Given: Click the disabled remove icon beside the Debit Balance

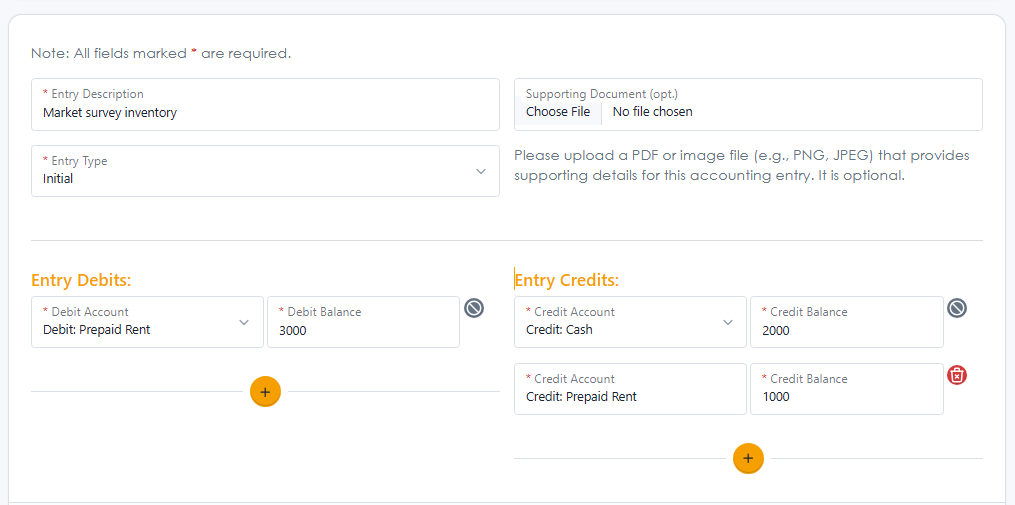Looking at the screenshot, I should pos(474,308).
